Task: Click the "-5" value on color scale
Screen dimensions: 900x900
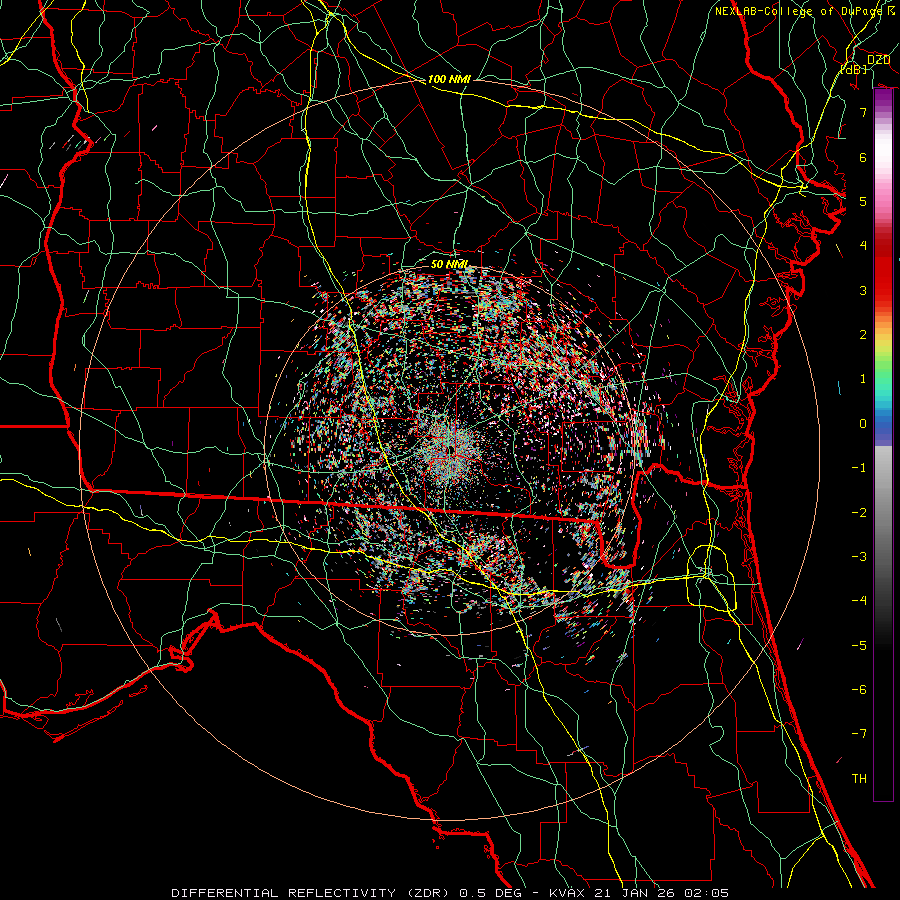Action: 859,646
